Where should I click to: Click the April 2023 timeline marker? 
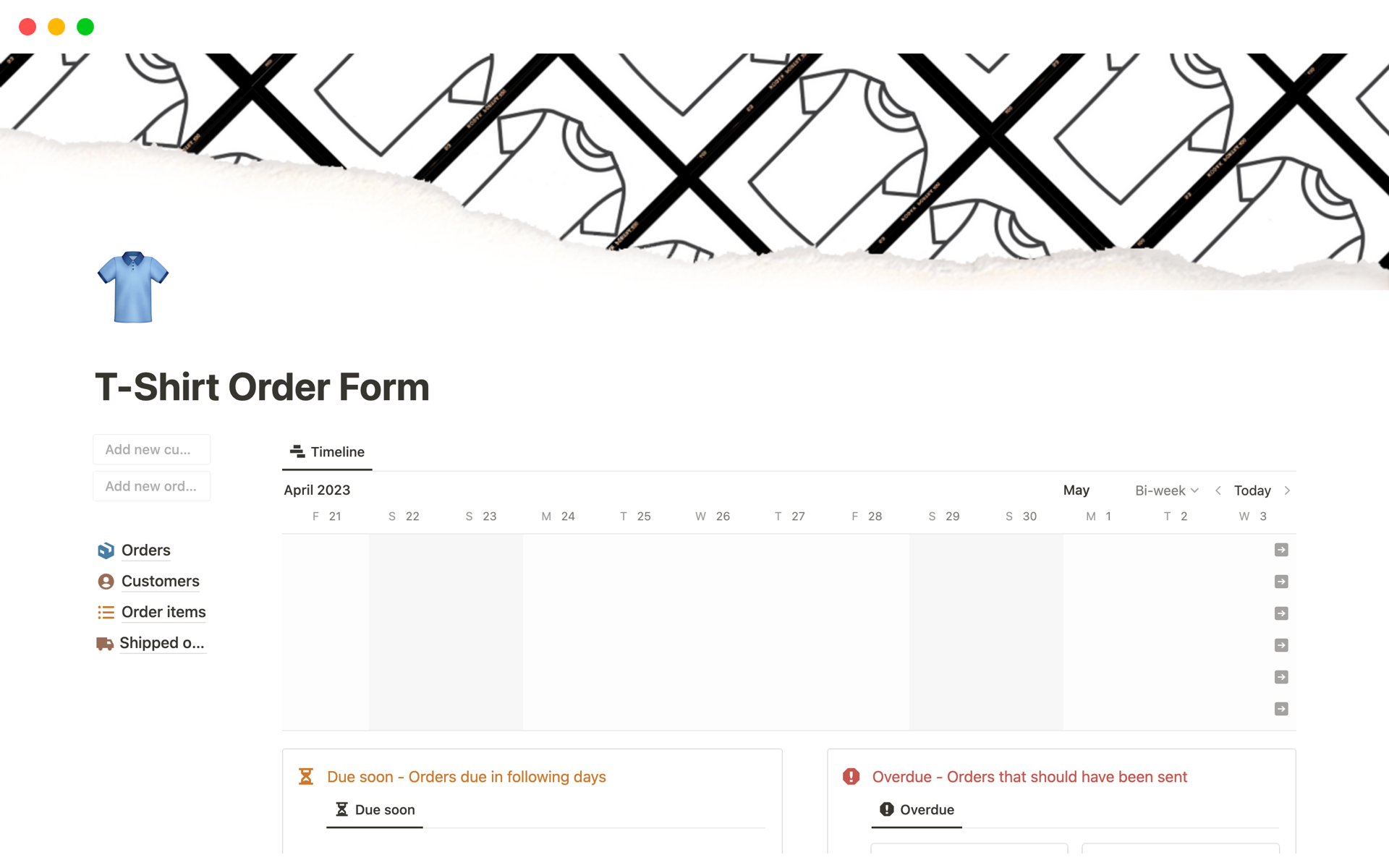(316, 489)
